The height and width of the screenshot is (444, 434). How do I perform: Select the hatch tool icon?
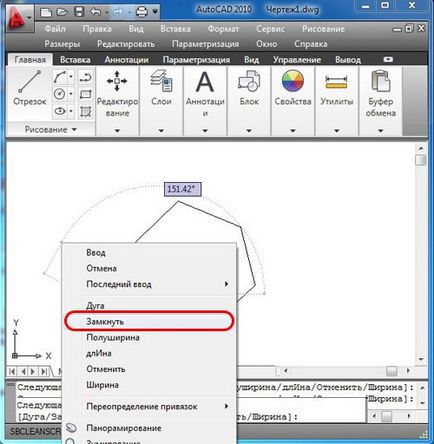click(x=86, y=111)
